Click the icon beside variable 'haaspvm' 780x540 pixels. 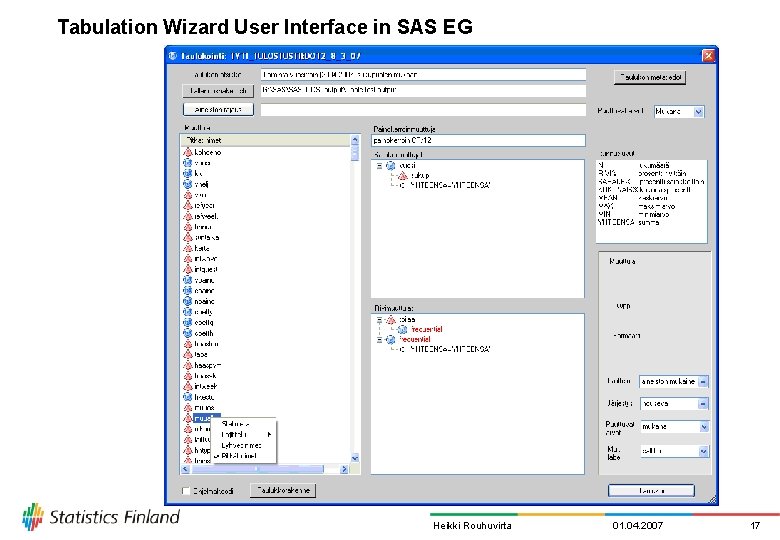pos(188,365)
